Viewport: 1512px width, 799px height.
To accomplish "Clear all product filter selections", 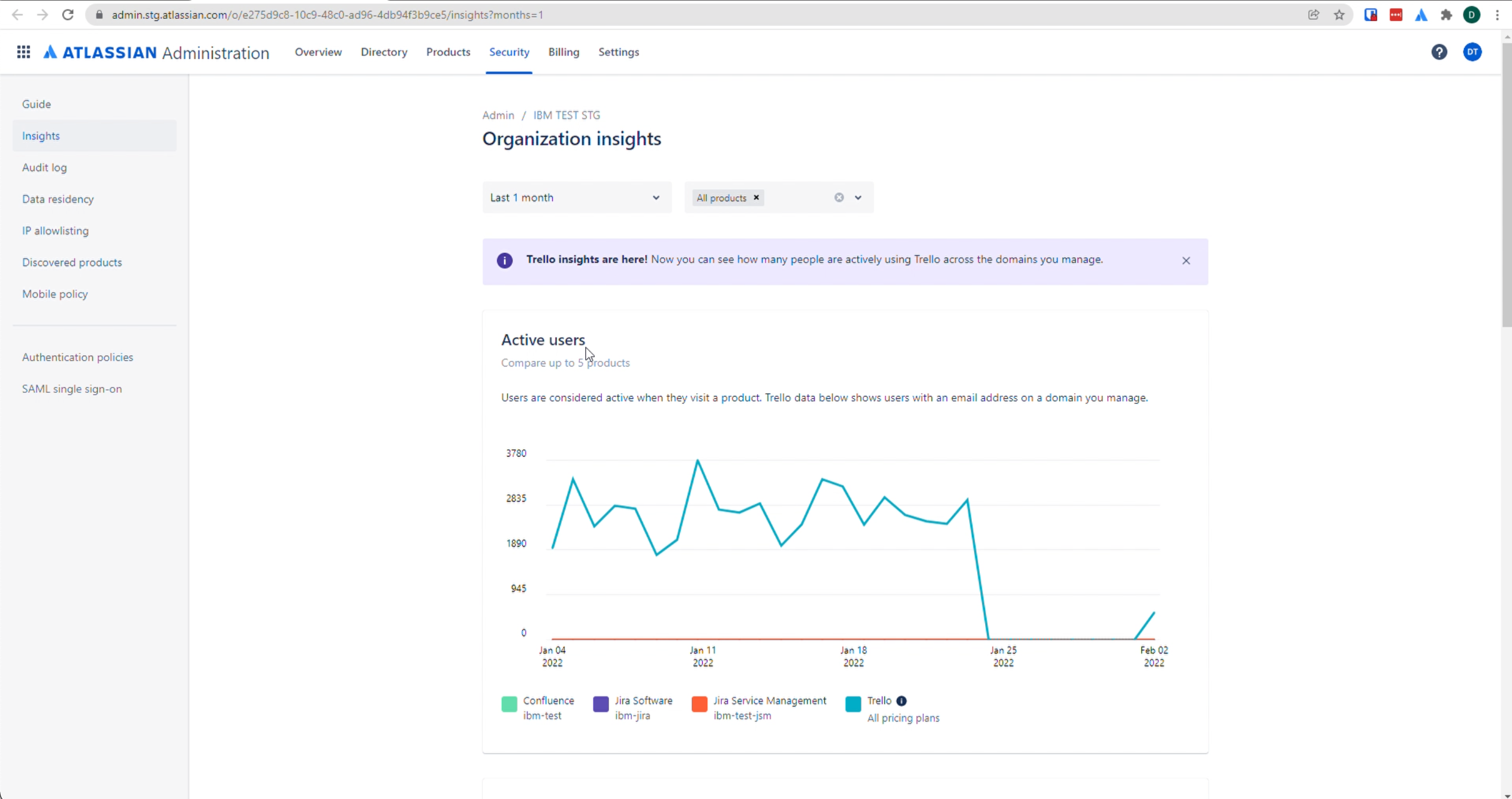I will click(x=839, y=197).
